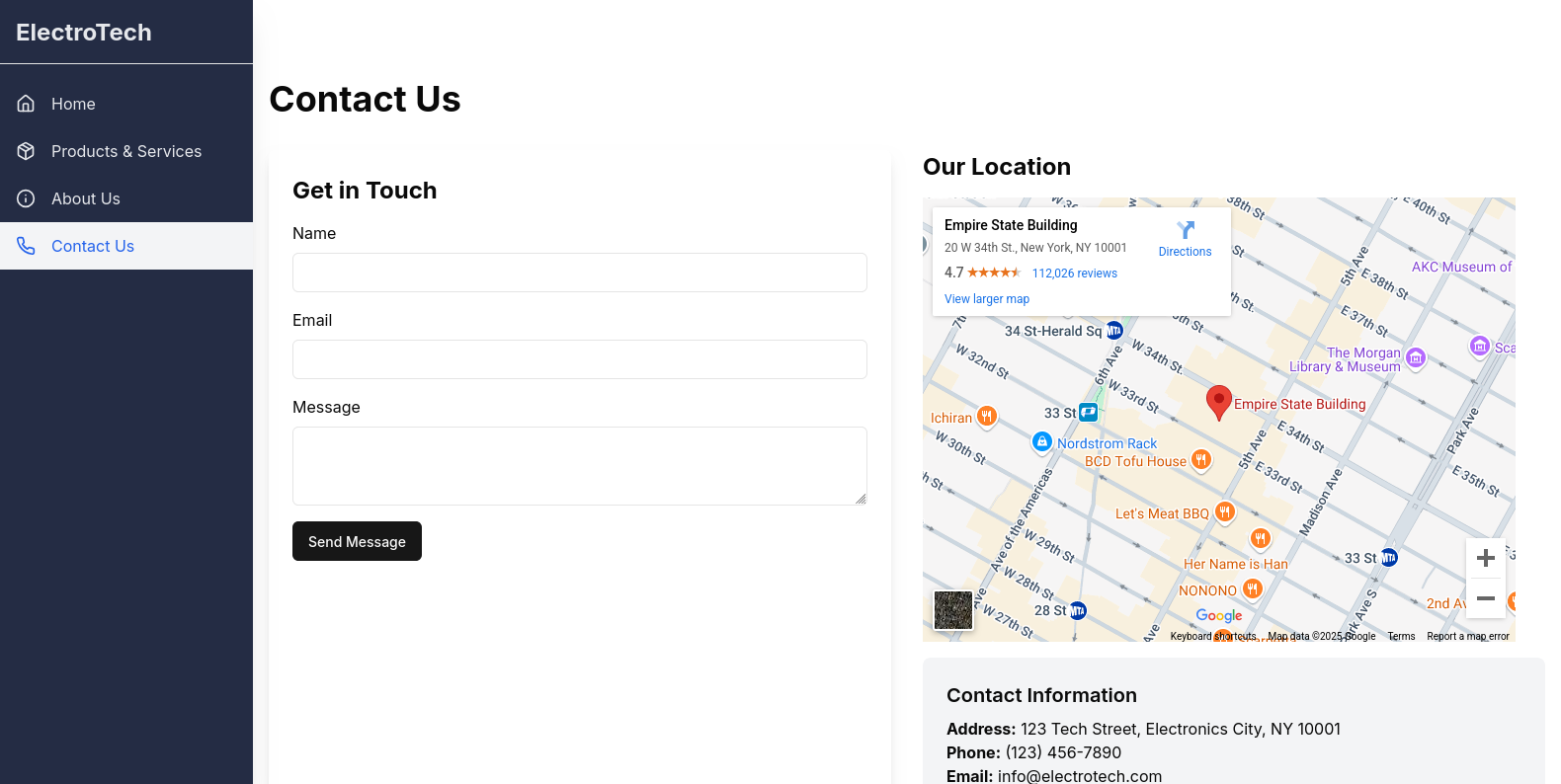Focus the Email input field
This screenshot has height=784, width=1561.
(580, 359)
